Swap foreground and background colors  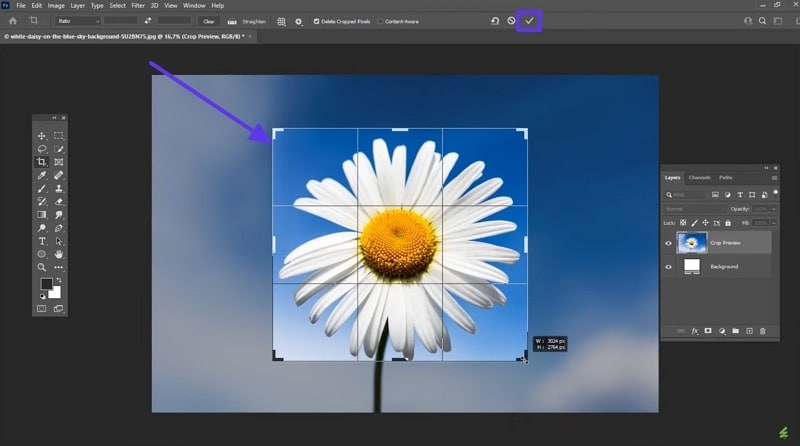click(x=59, y=280)
